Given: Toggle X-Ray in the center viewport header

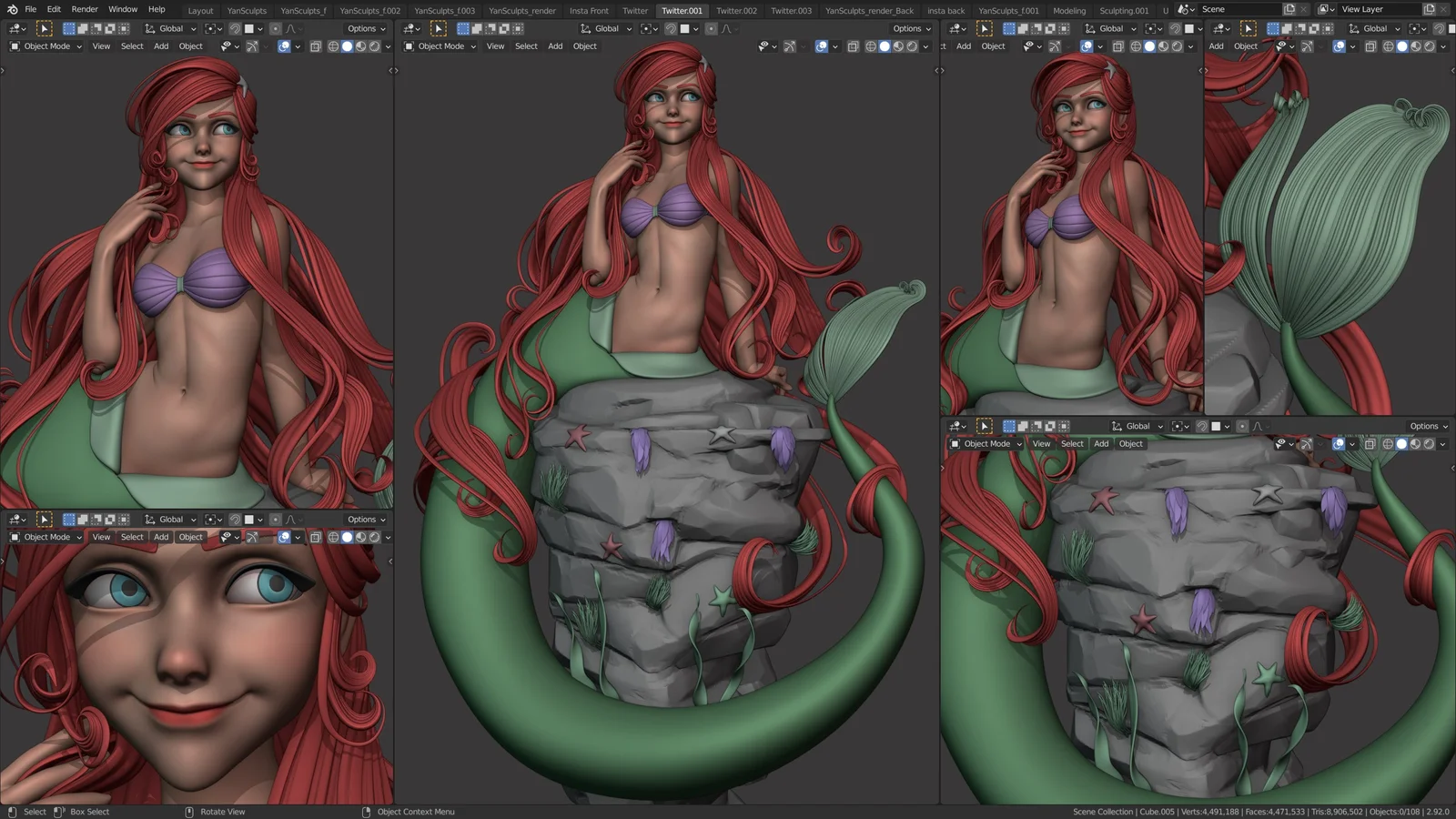Looking at the screenshot, I should coord(854,46).
